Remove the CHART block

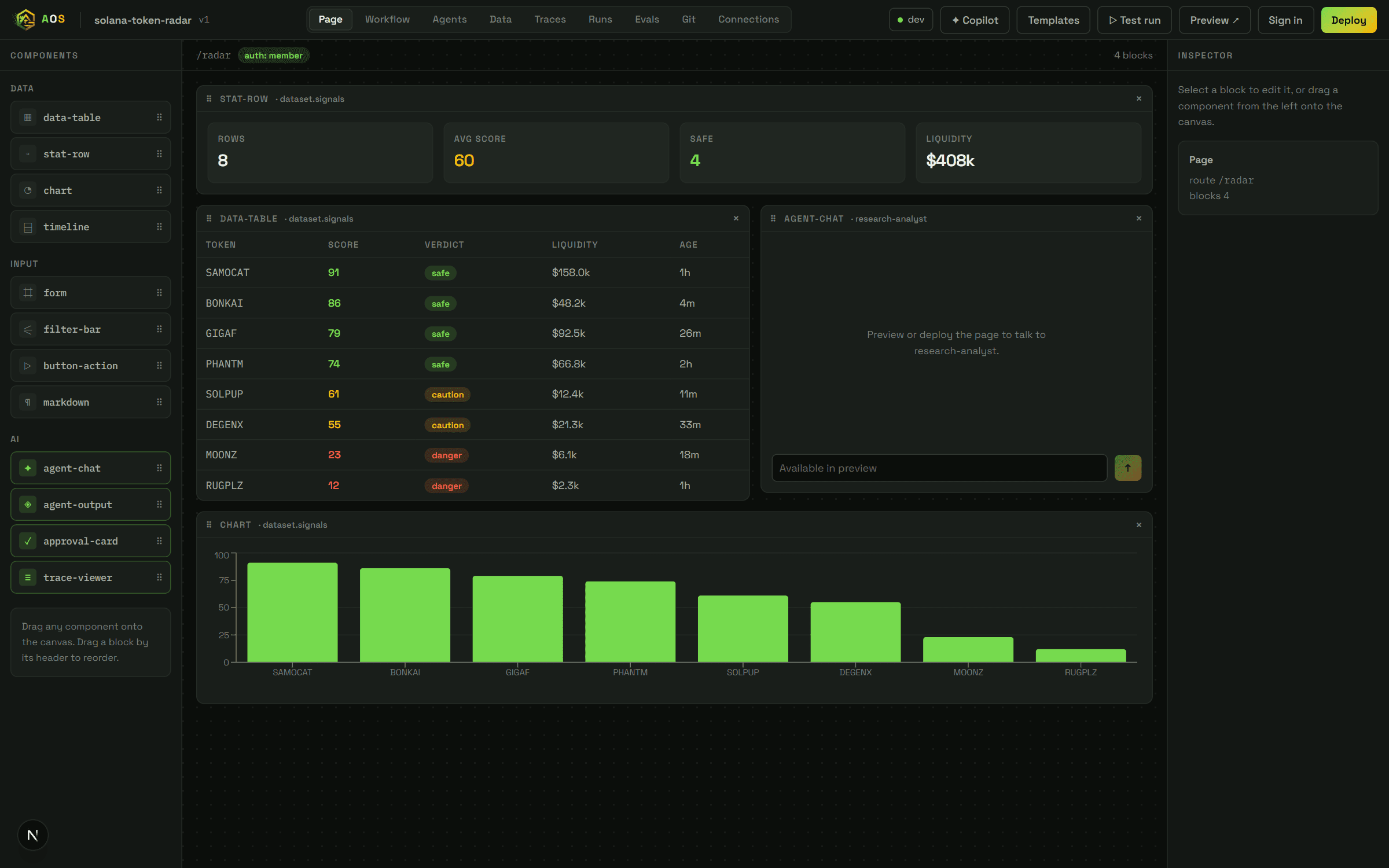[x=1139, y=525]
